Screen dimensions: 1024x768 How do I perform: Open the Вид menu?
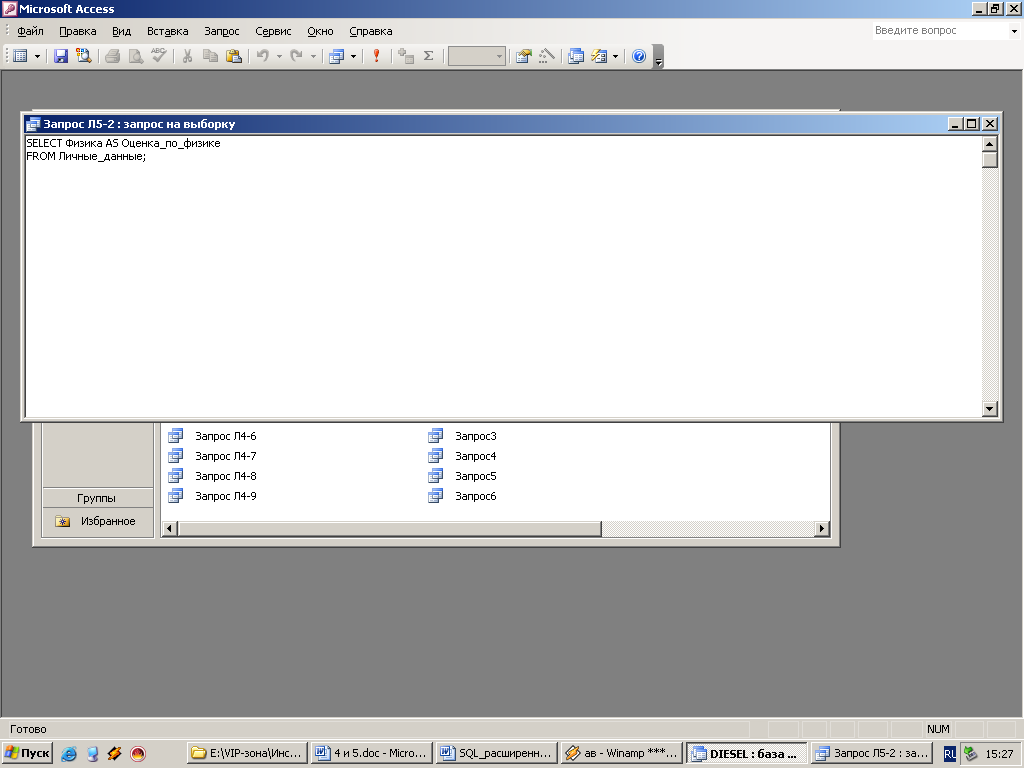[x=121, y=31]
